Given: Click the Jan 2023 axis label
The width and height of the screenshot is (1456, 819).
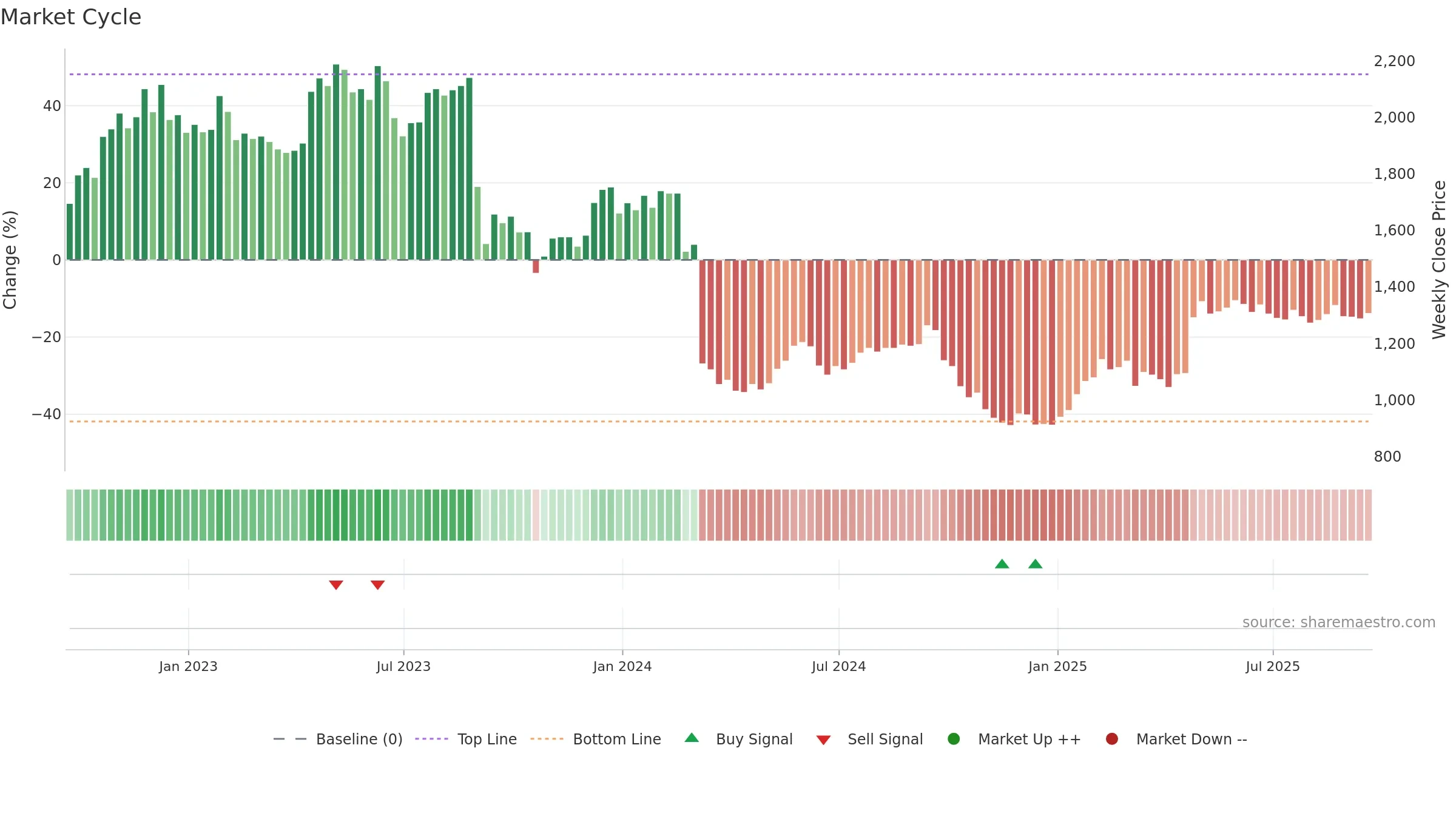Looking at the screenshot, I should [x=188, y=666].
